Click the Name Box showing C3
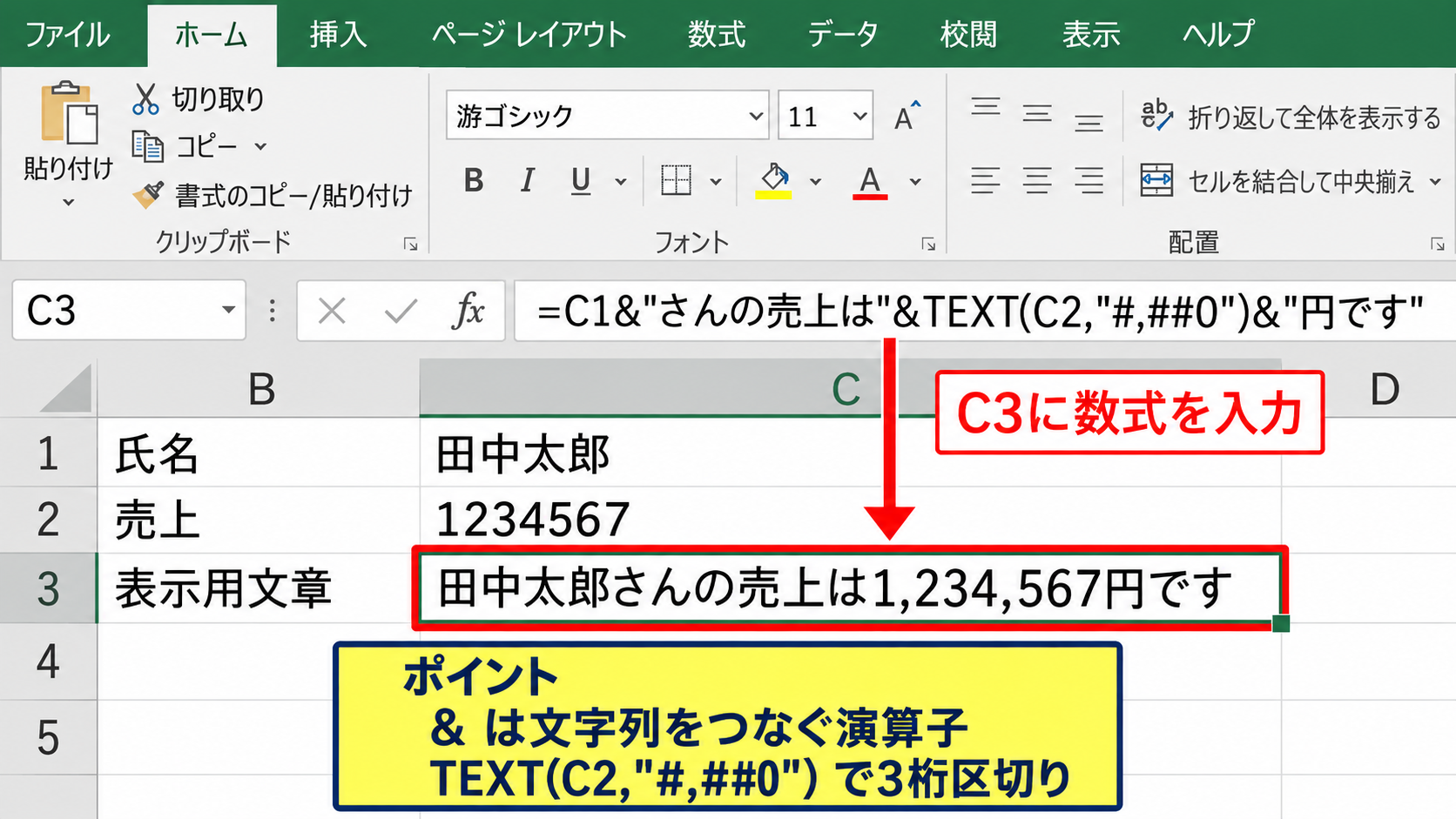 (129, 311)
